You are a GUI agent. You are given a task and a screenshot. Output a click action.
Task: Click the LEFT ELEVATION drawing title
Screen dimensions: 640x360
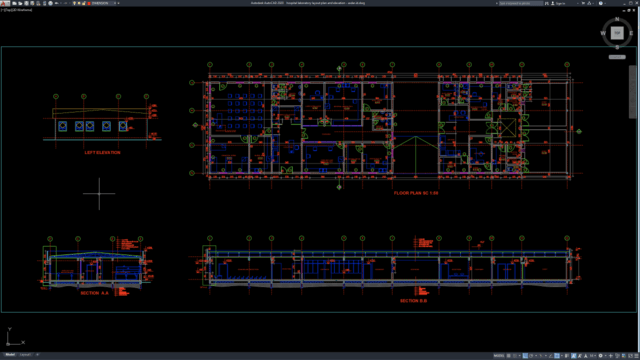pyautogui.click(x=102, y=153)
